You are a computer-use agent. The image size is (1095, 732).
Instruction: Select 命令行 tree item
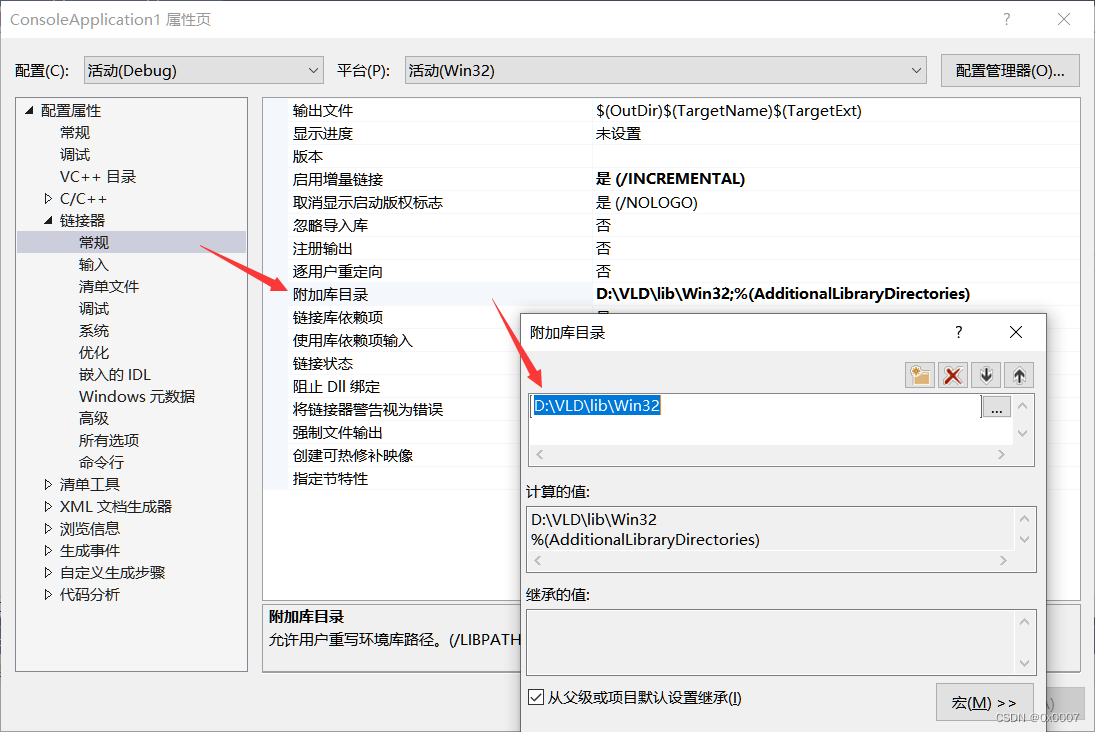101,462
